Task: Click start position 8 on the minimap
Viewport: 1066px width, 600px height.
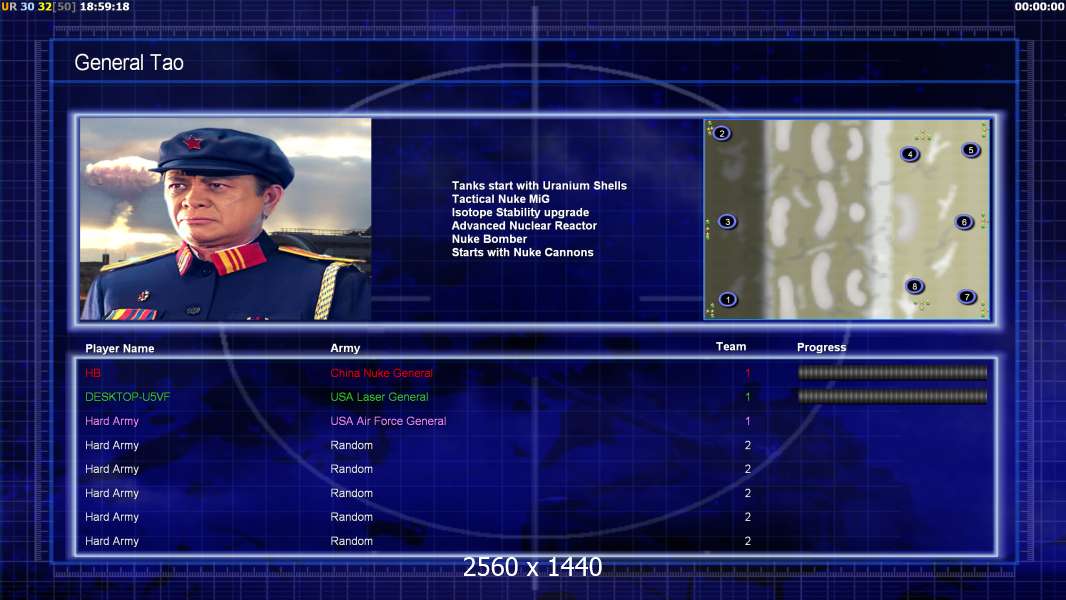Action: pyautogui.click(x=914, y=286)
